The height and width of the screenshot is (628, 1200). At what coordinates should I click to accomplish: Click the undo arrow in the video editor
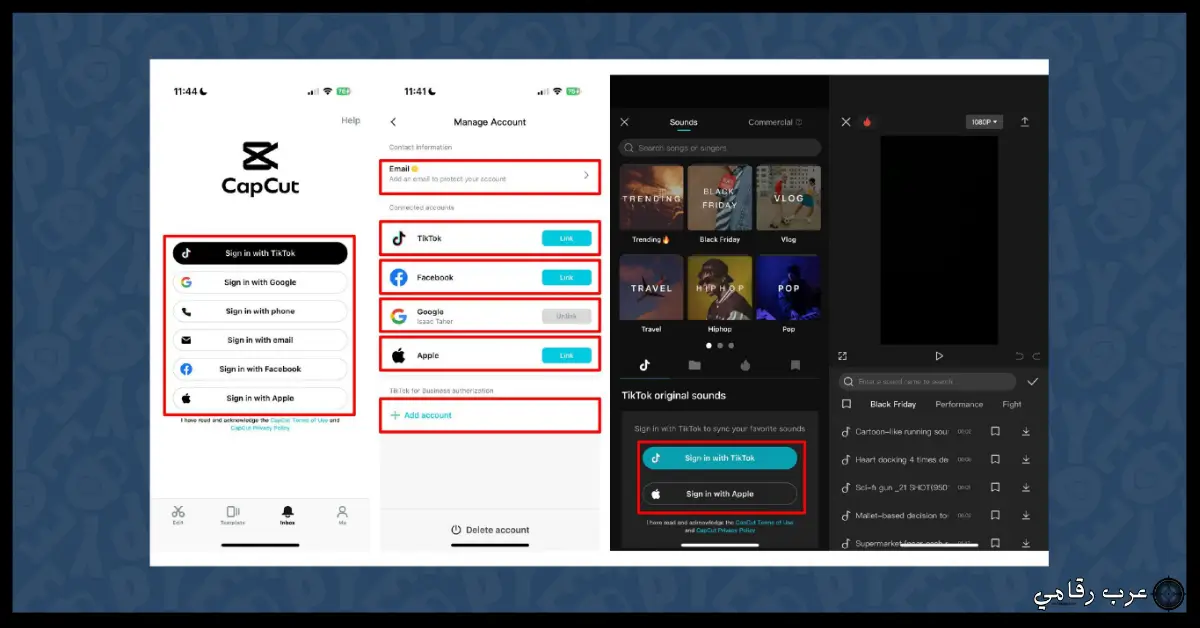tap(1017, 355)
